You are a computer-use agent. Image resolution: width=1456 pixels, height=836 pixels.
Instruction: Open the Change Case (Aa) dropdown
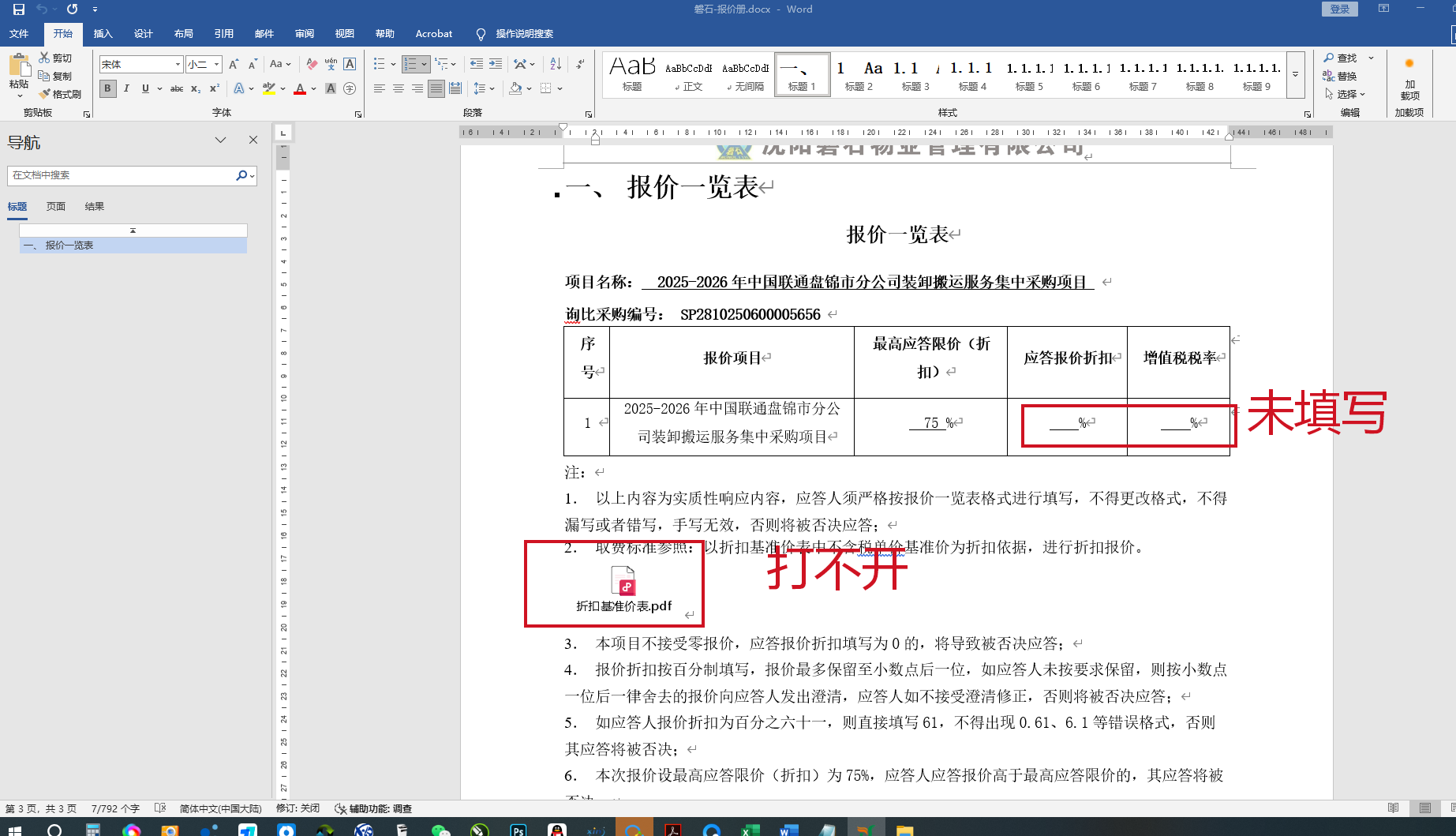[x=279, y=64]
